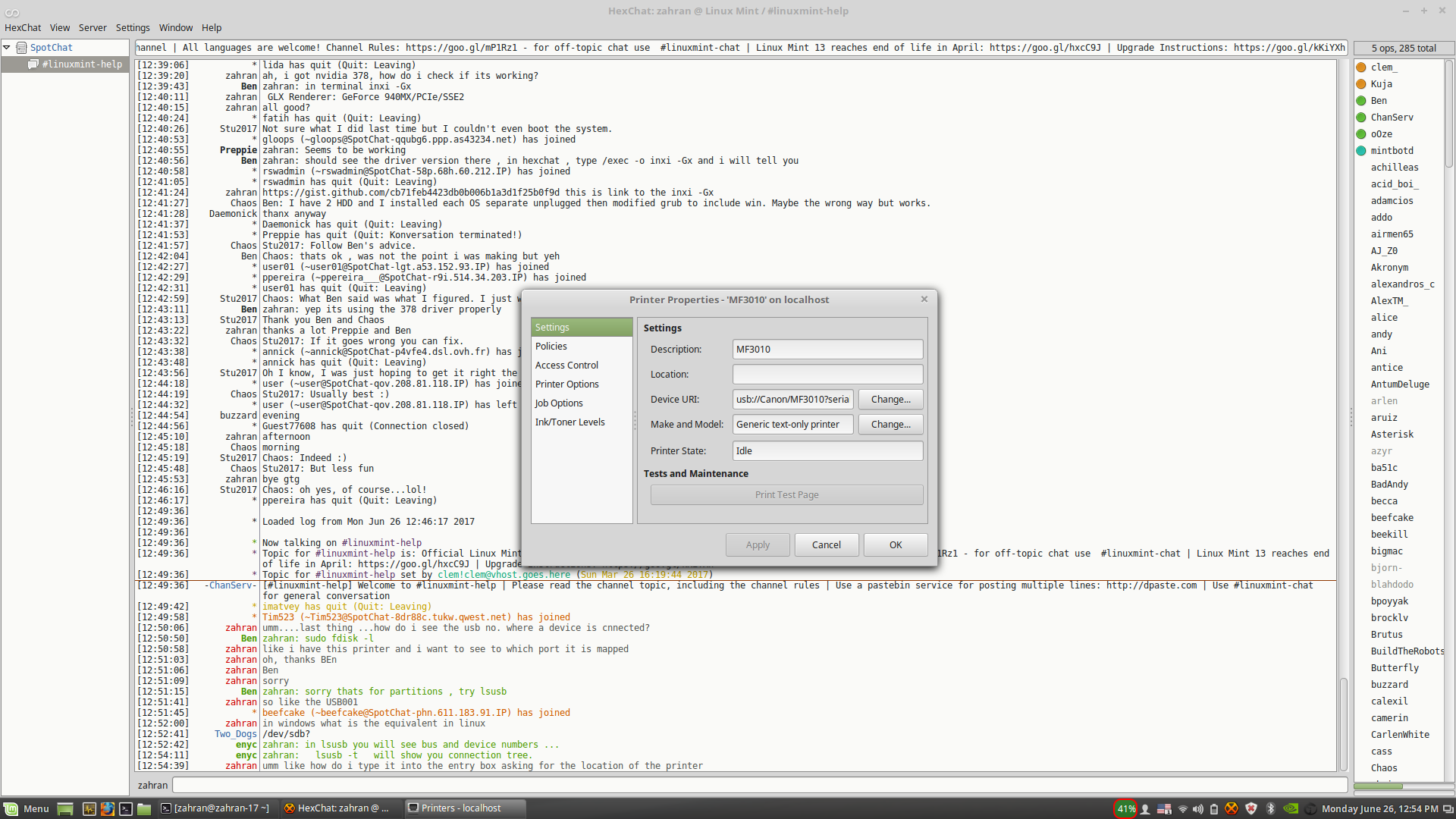Open the Bluetooth tray applet
Viewport: 1456px width, 819px height.
[x=1271, y=808]
